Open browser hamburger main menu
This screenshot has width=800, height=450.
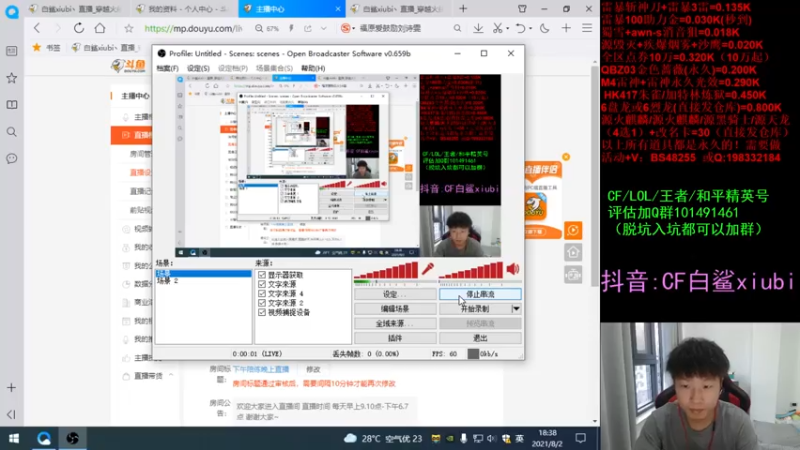[x=587, y=29]
